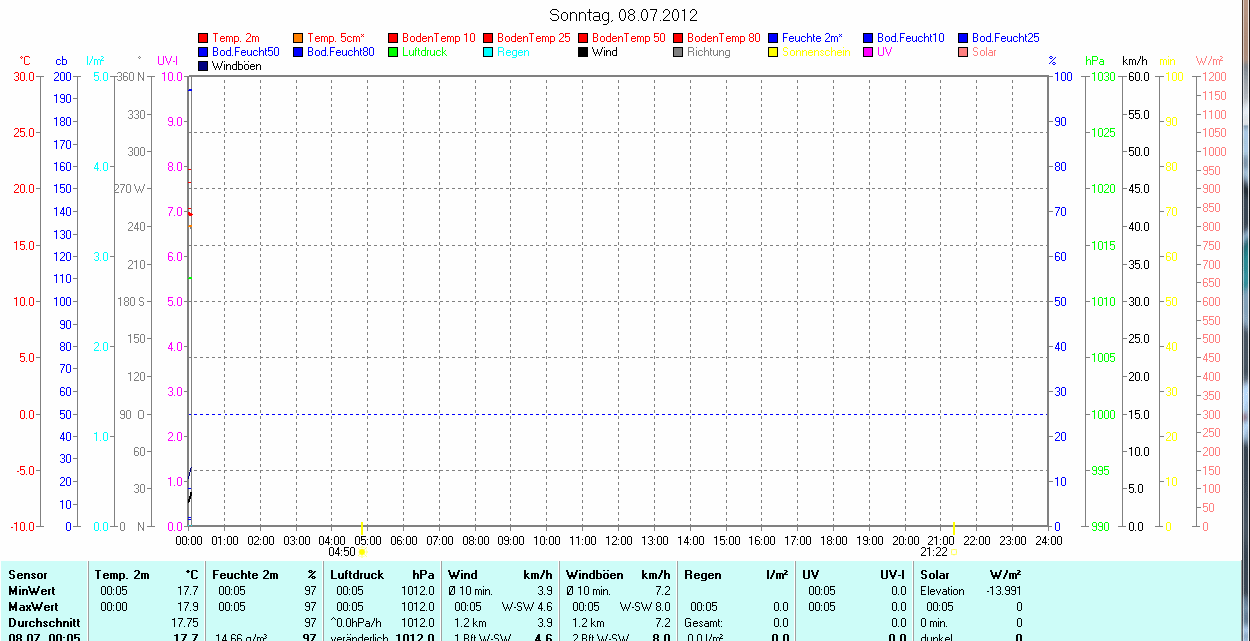
Task: Click the yellow Sonnenschein legend square
Action: pyautogui.click(x=774, y=52)
